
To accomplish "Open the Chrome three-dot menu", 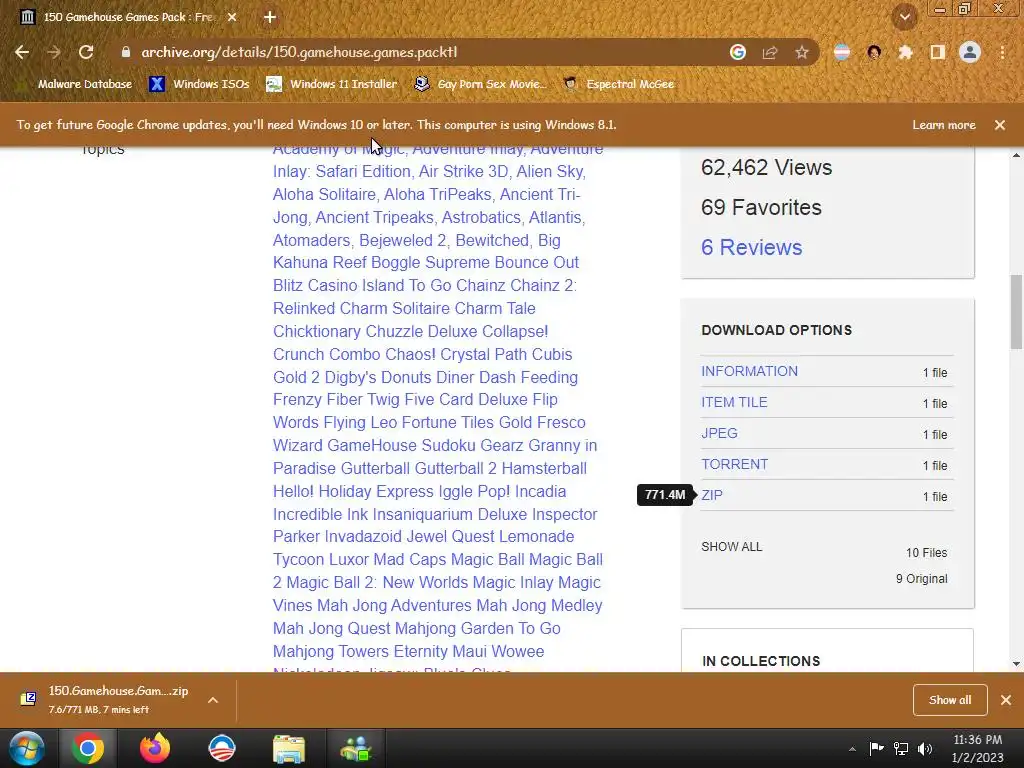I will 1002,52.
